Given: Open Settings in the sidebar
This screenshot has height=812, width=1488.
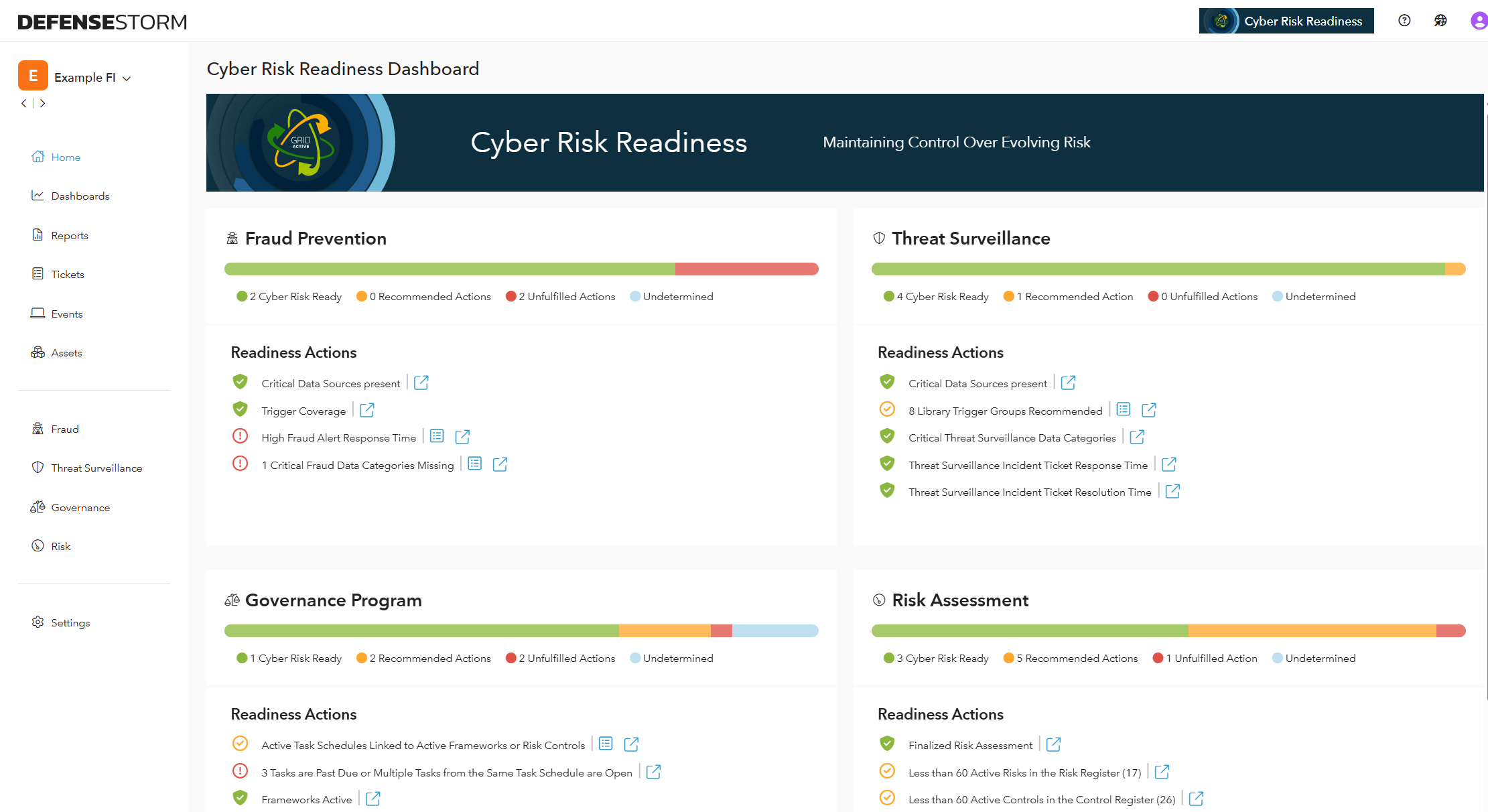Looking at the screenshot, I should pos(70,622).
